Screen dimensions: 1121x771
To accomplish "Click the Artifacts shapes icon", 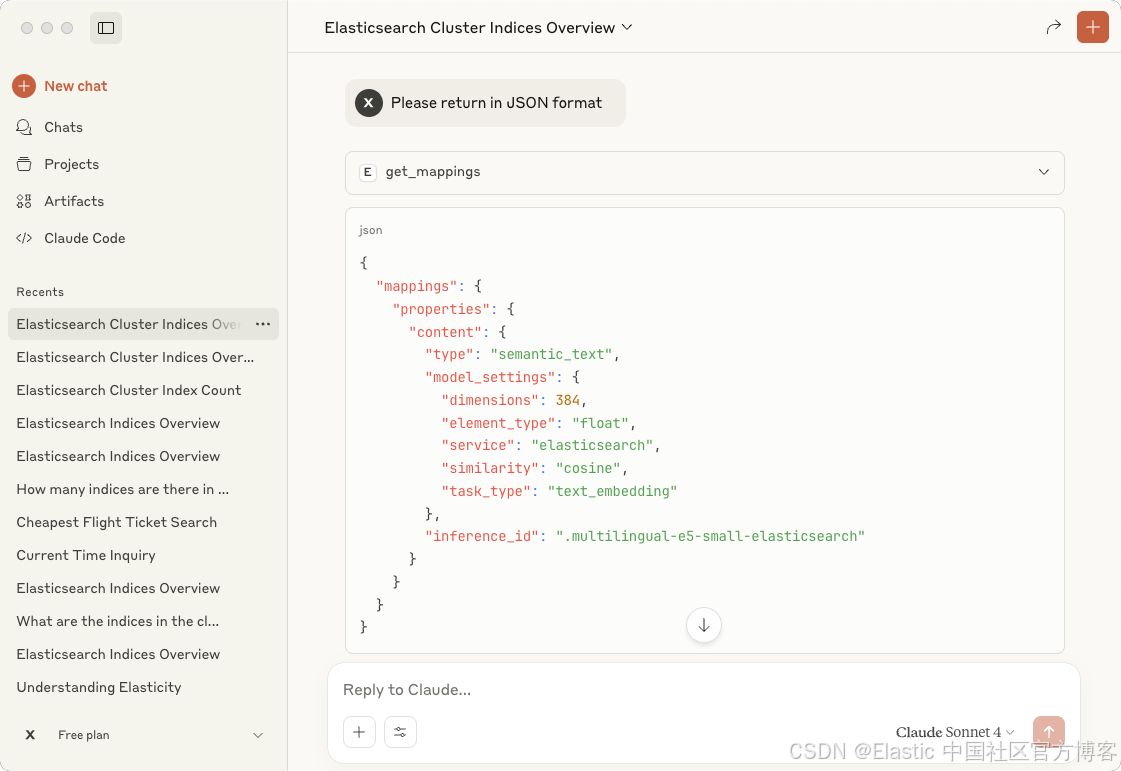I will click(x=24, y=202).
